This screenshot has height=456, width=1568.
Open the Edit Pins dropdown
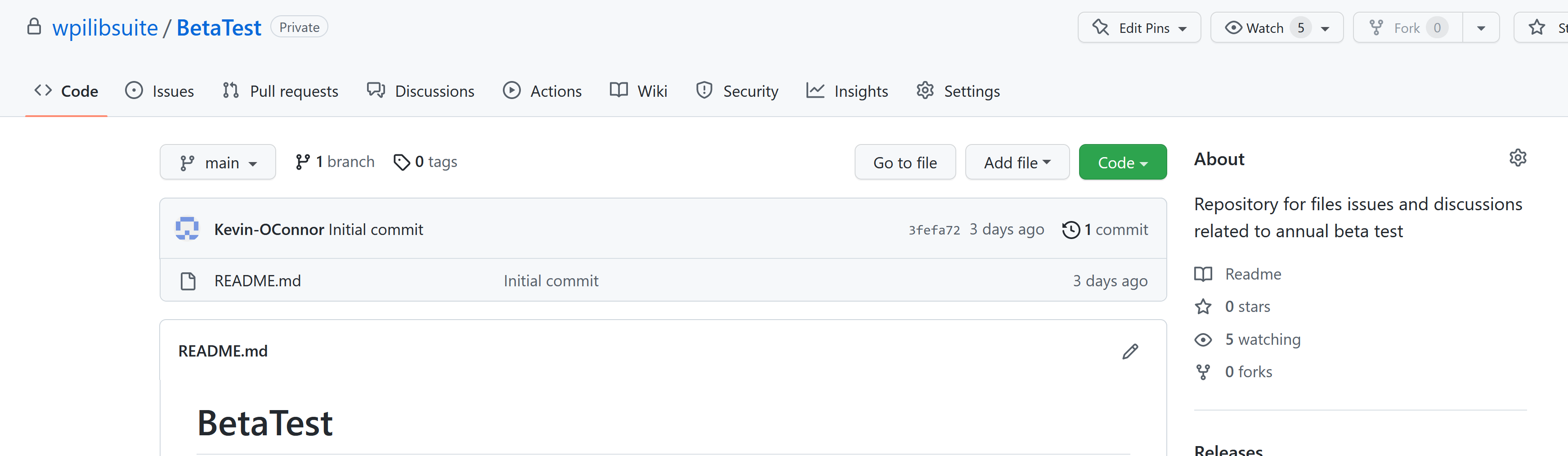(x=1139, y=28)
